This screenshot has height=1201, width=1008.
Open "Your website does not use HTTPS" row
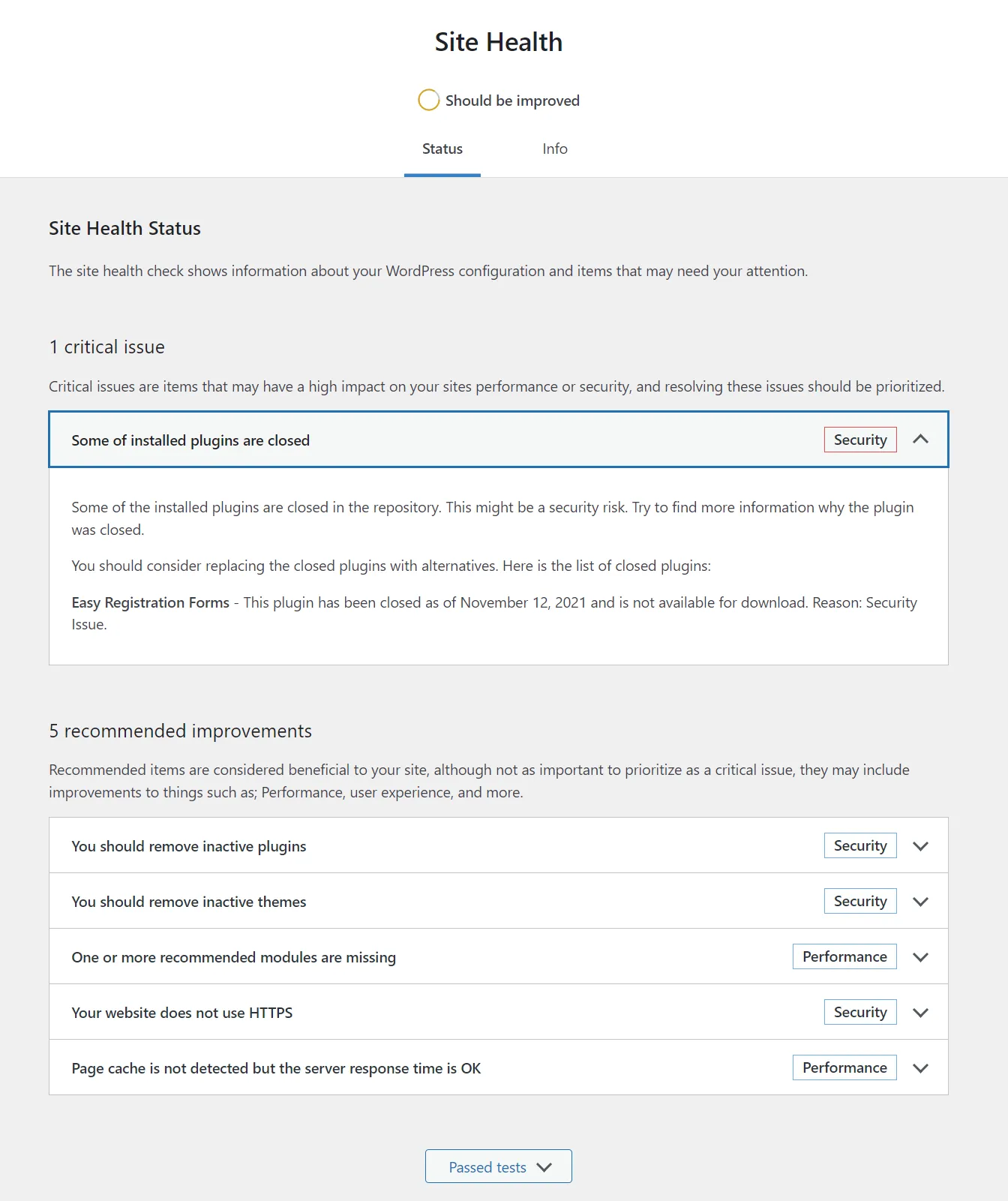(x=182, y=1013)
